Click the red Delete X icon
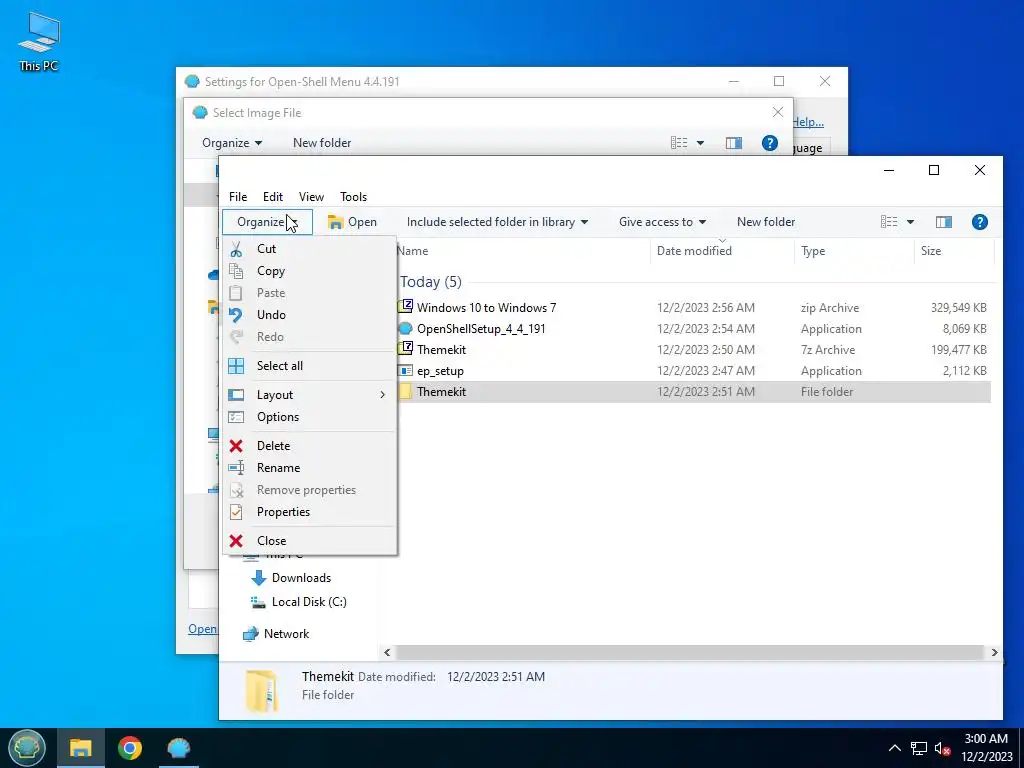Screen dimensions: 1024x768 pyautogui.click(x=236, y=446)
